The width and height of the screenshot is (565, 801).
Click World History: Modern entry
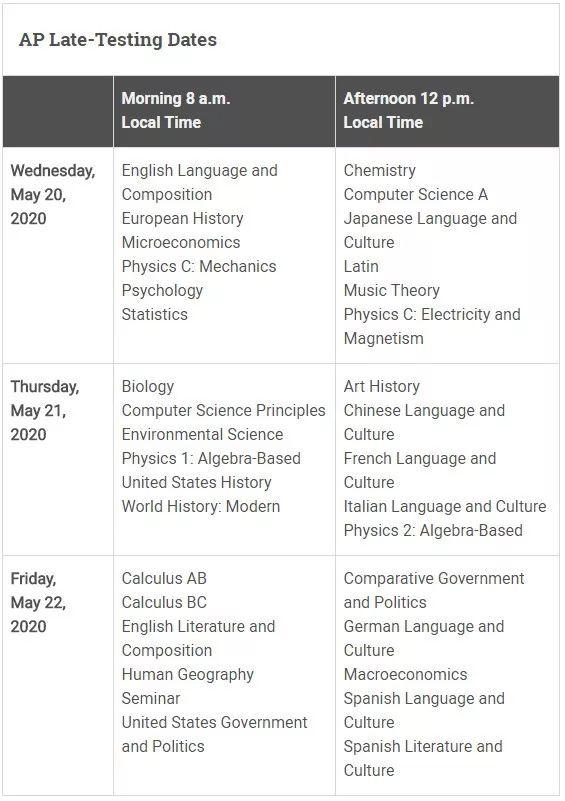(201, 507)
